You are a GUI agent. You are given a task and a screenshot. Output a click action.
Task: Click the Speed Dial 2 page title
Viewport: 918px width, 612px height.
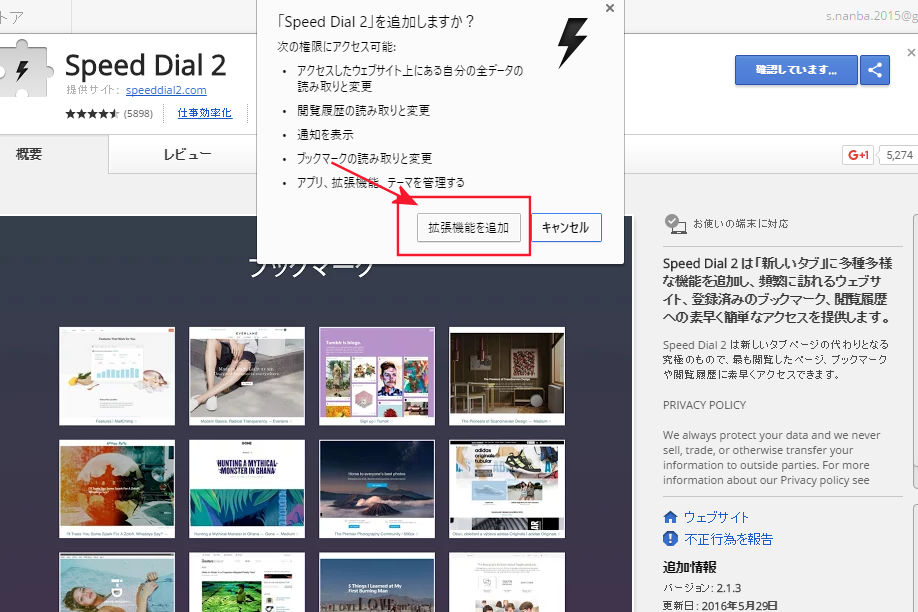click(x=145, y=65)
